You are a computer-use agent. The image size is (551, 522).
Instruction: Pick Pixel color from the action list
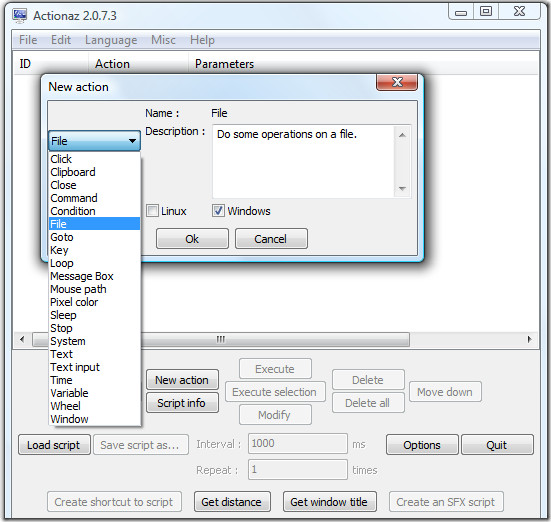pyautogui.click(x=74, y=302)
